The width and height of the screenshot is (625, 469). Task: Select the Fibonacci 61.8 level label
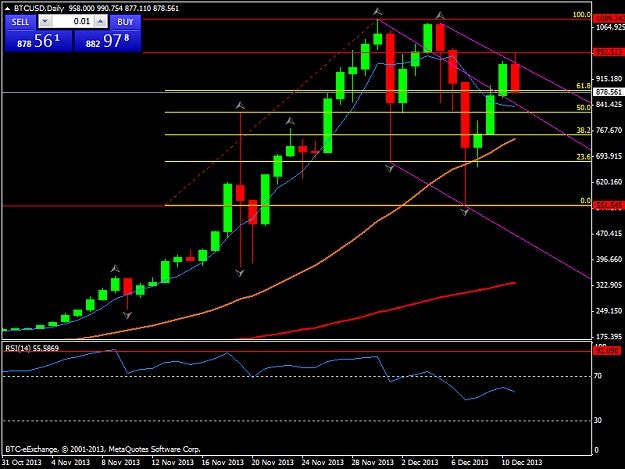point(584,86)
